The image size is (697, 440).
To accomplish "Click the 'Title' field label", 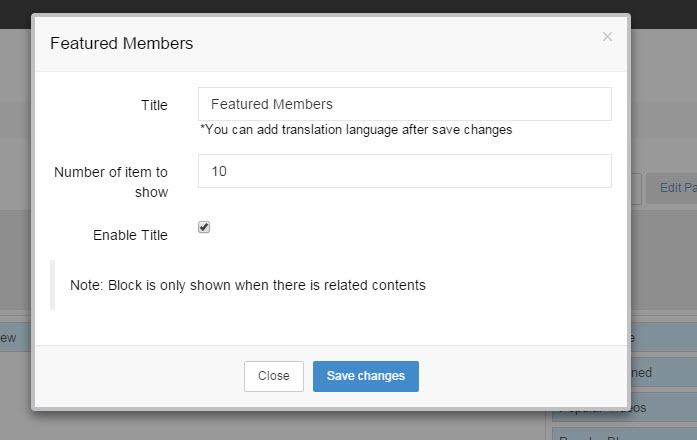I will coord(154,105).
